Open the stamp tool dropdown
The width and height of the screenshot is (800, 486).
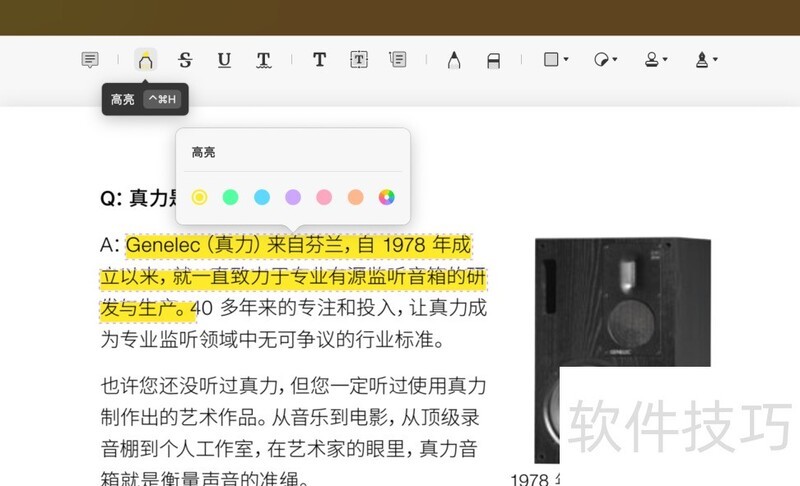pos(655,60)
